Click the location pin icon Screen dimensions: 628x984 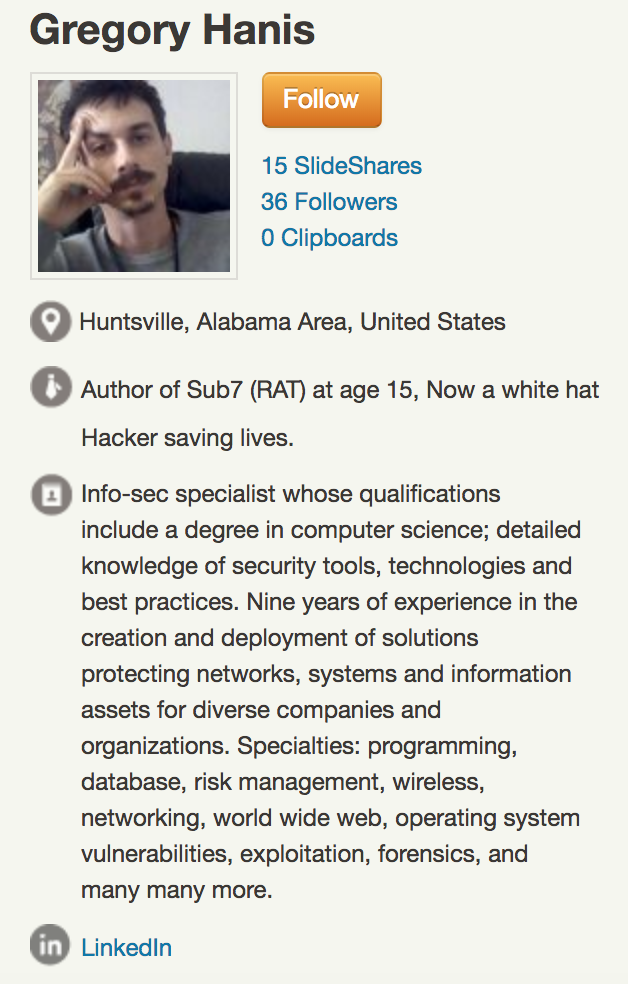pyautogui.click(x=50, y=322)
